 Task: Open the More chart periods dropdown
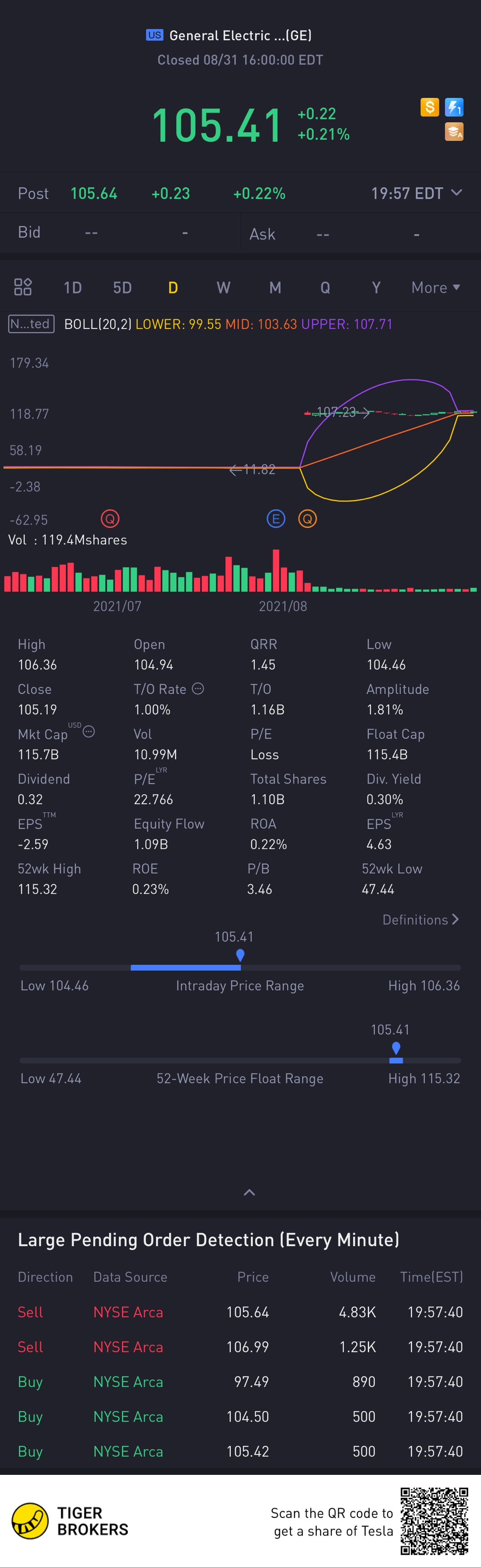435,287
